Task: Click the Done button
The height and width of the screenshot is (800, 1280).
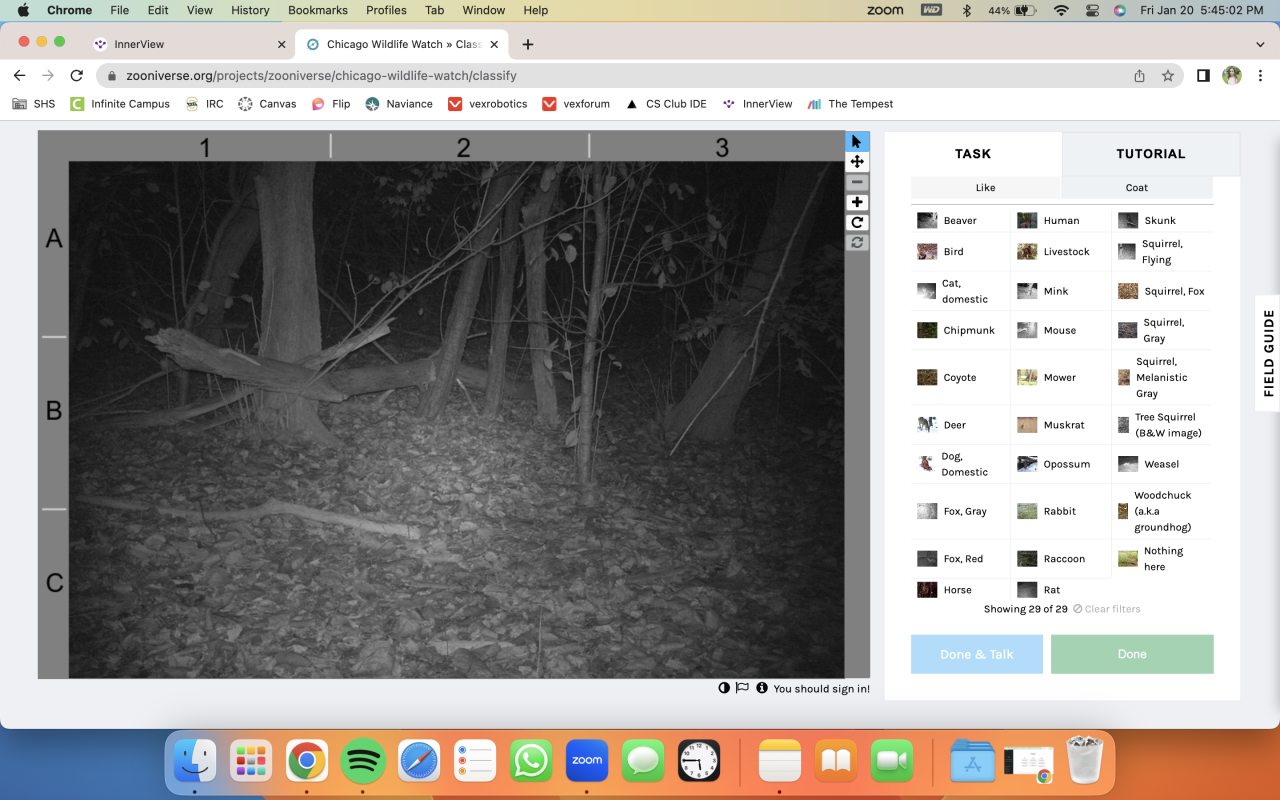Action: pyautogui.click(x=1132, y=654)
